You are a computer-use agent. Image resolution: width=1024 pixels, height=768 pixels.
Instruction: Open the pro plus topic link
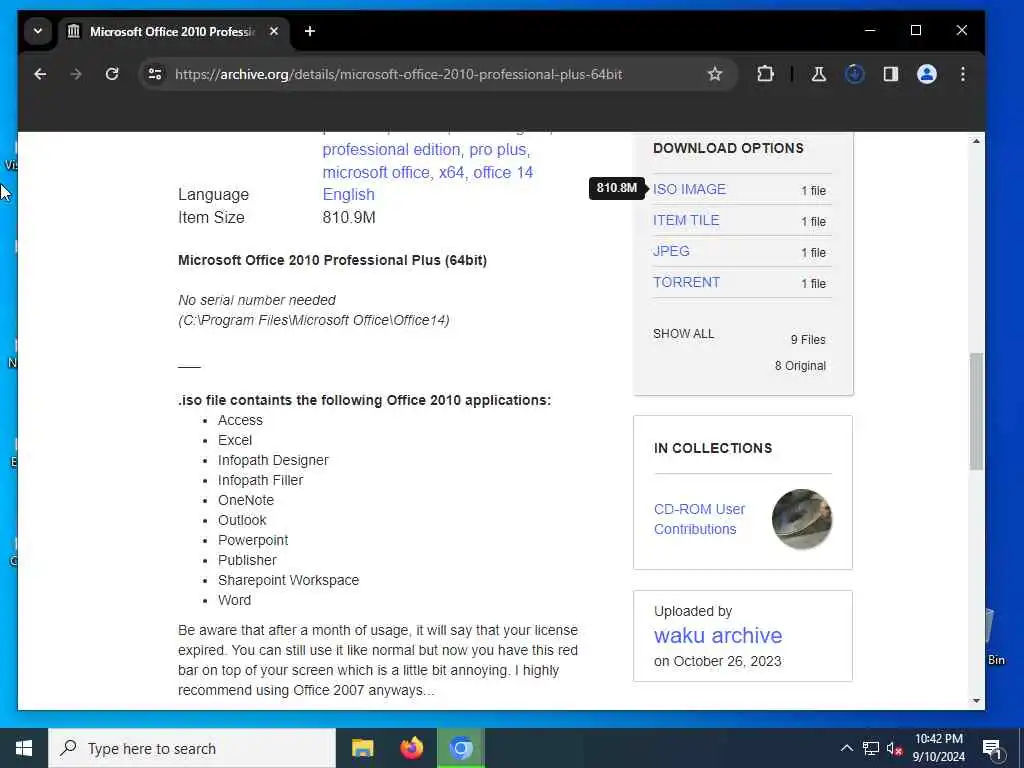pyautogui.click(x=498, y=150)
